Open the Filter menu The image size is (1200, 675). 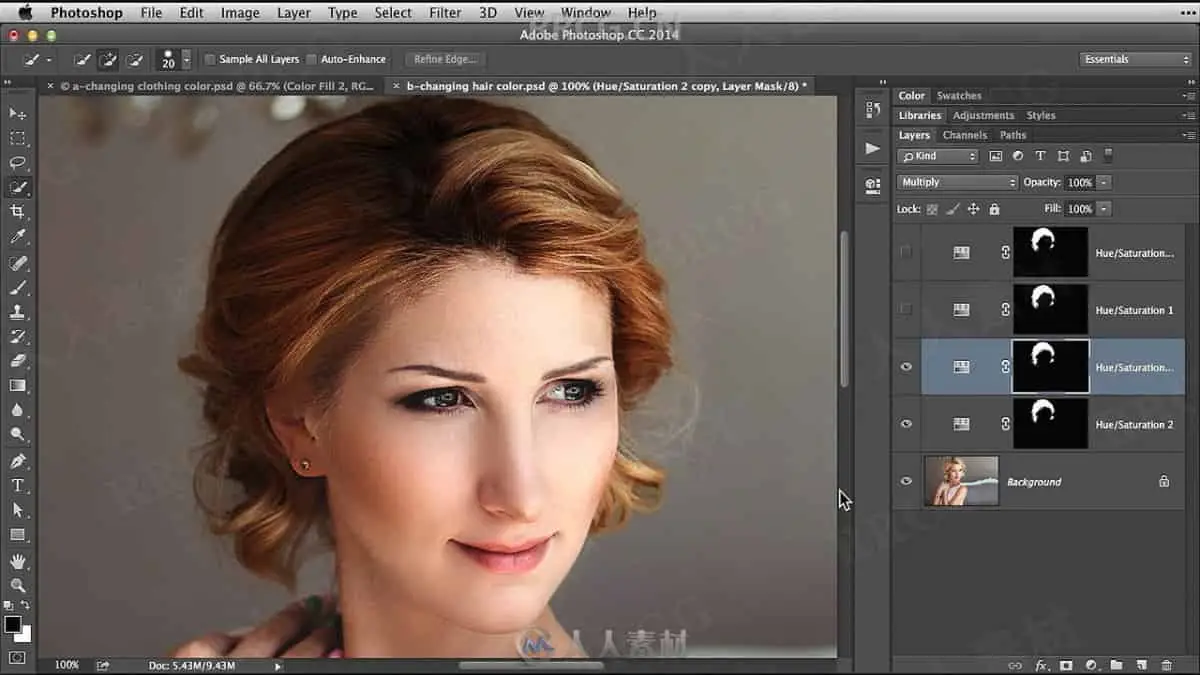click(445, 13)
